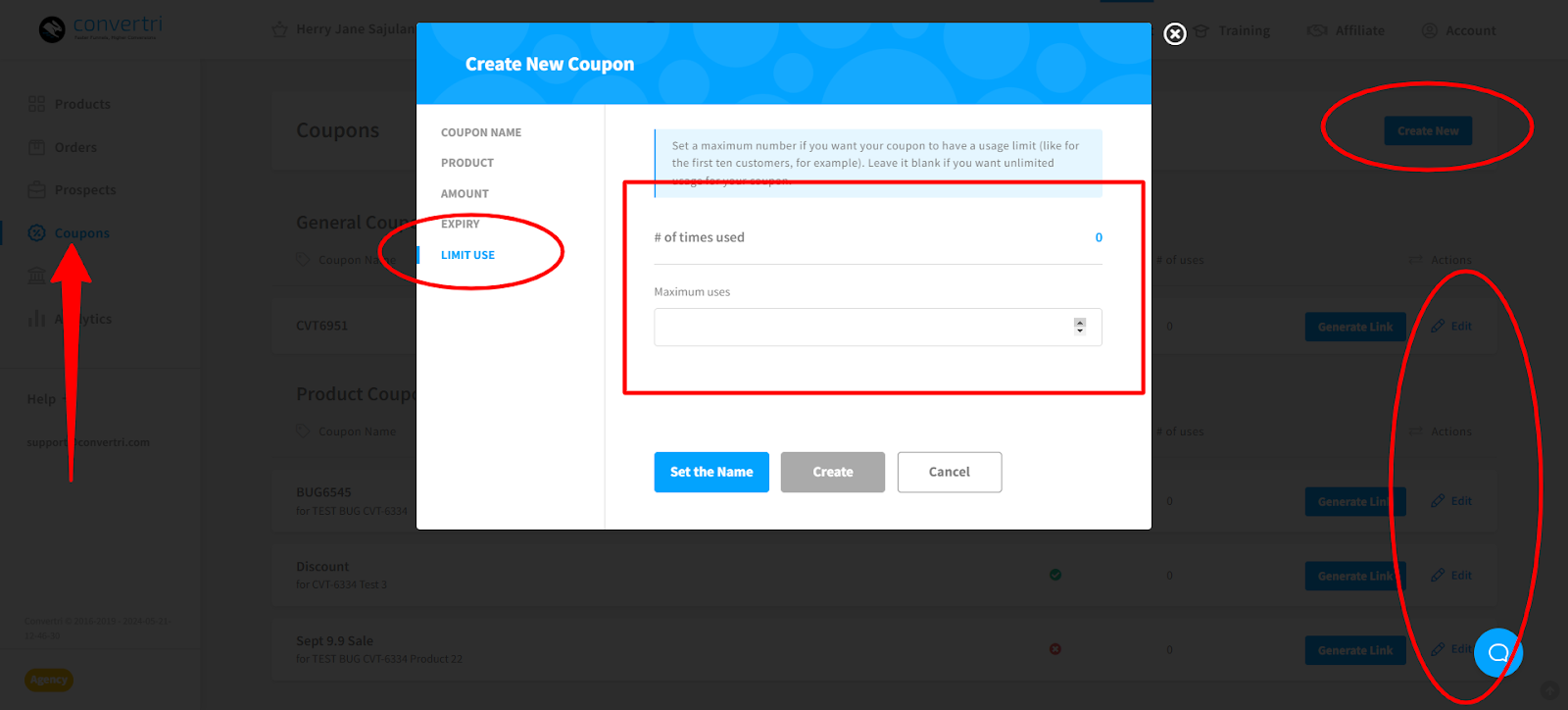Click the 'Discount' coupon name

pyautogui.click(x=322, y=567)
